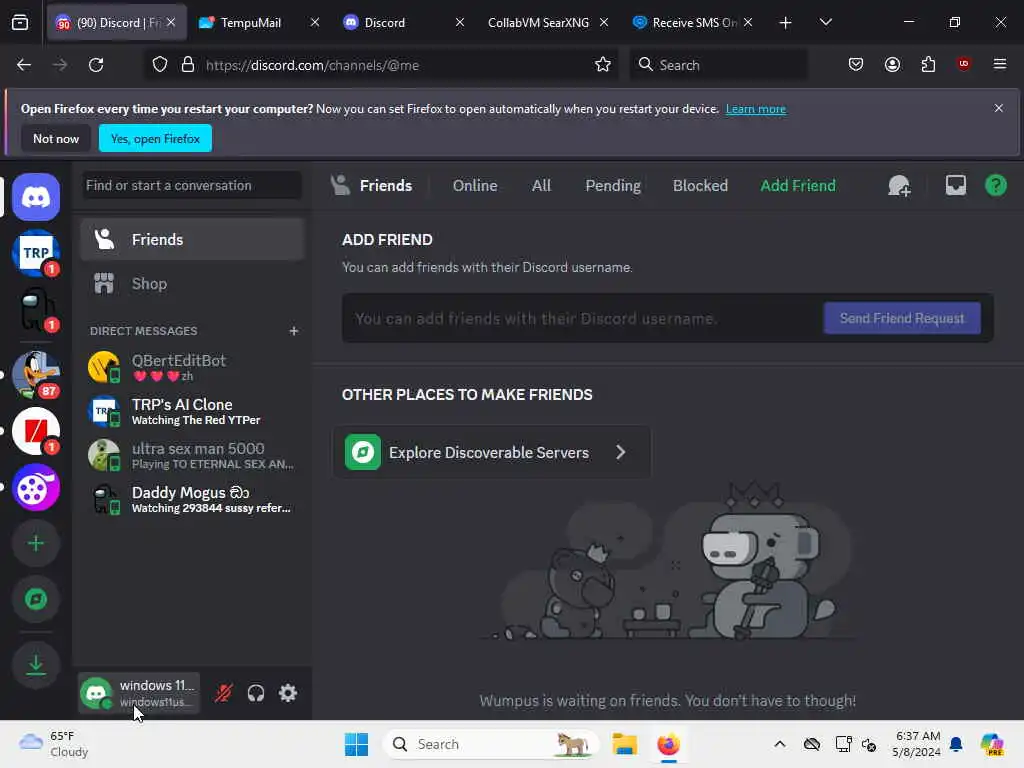Open TRP's AI Clone direct message
The image size is (1024, 768).
(x=193, y=411)
